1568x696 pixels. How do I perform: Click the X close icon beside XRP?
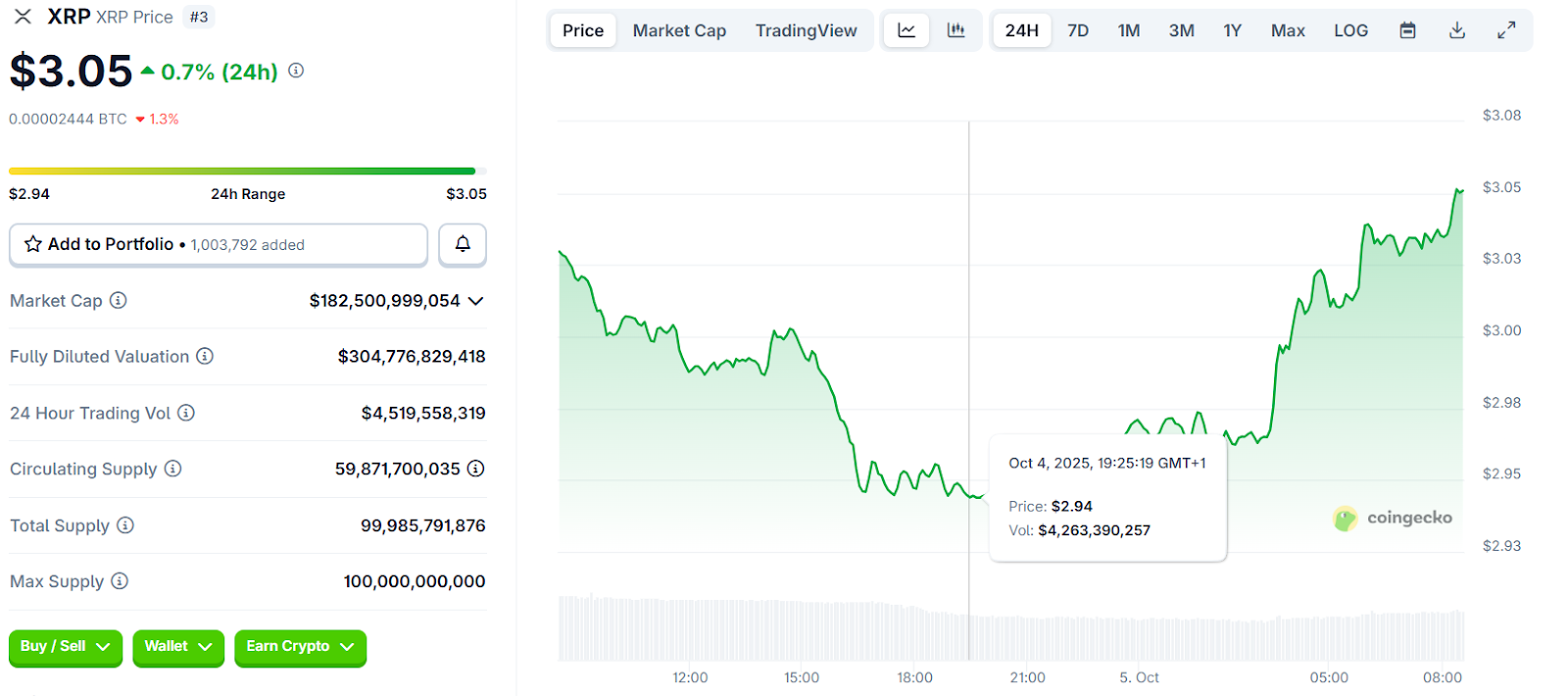23,17
